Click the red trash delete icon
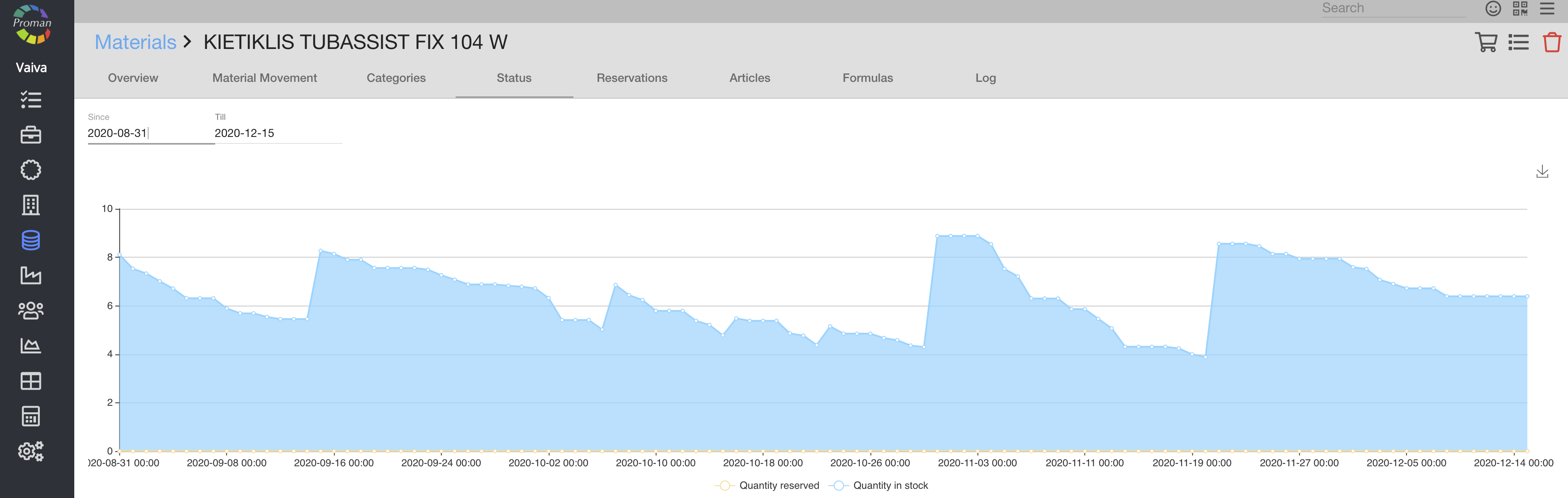Screen dimensions: 1568x498 [1552, 42]
